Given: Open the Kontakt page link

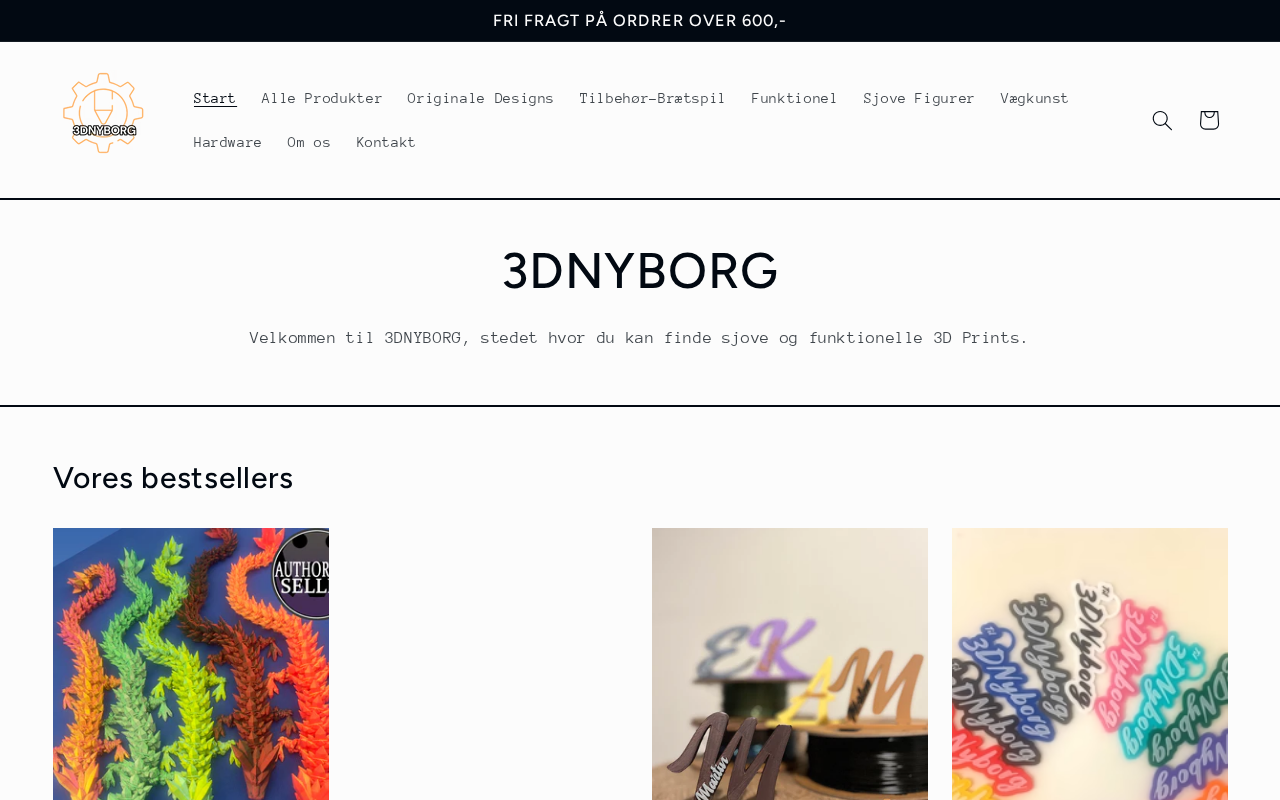Looking at the screenshot, I should [386, 142].
